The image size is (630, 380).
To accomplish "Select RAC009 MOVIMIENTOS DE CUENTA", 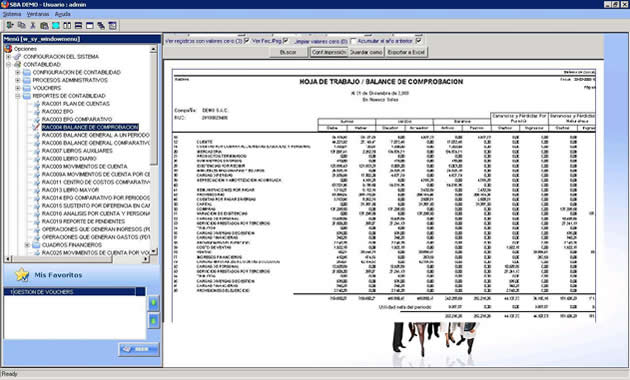I will click(x=84, y=166).
